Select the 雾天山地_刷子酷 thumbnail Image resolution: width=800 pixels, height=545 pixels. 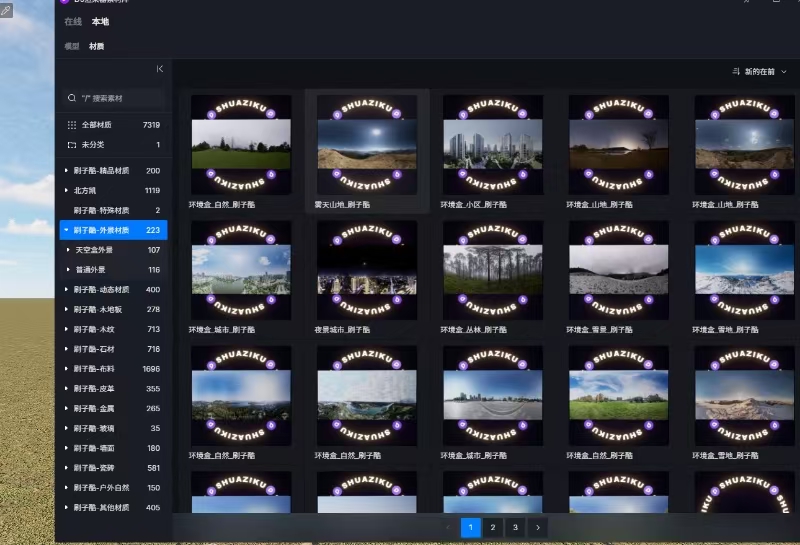click(x=367, y=145)
